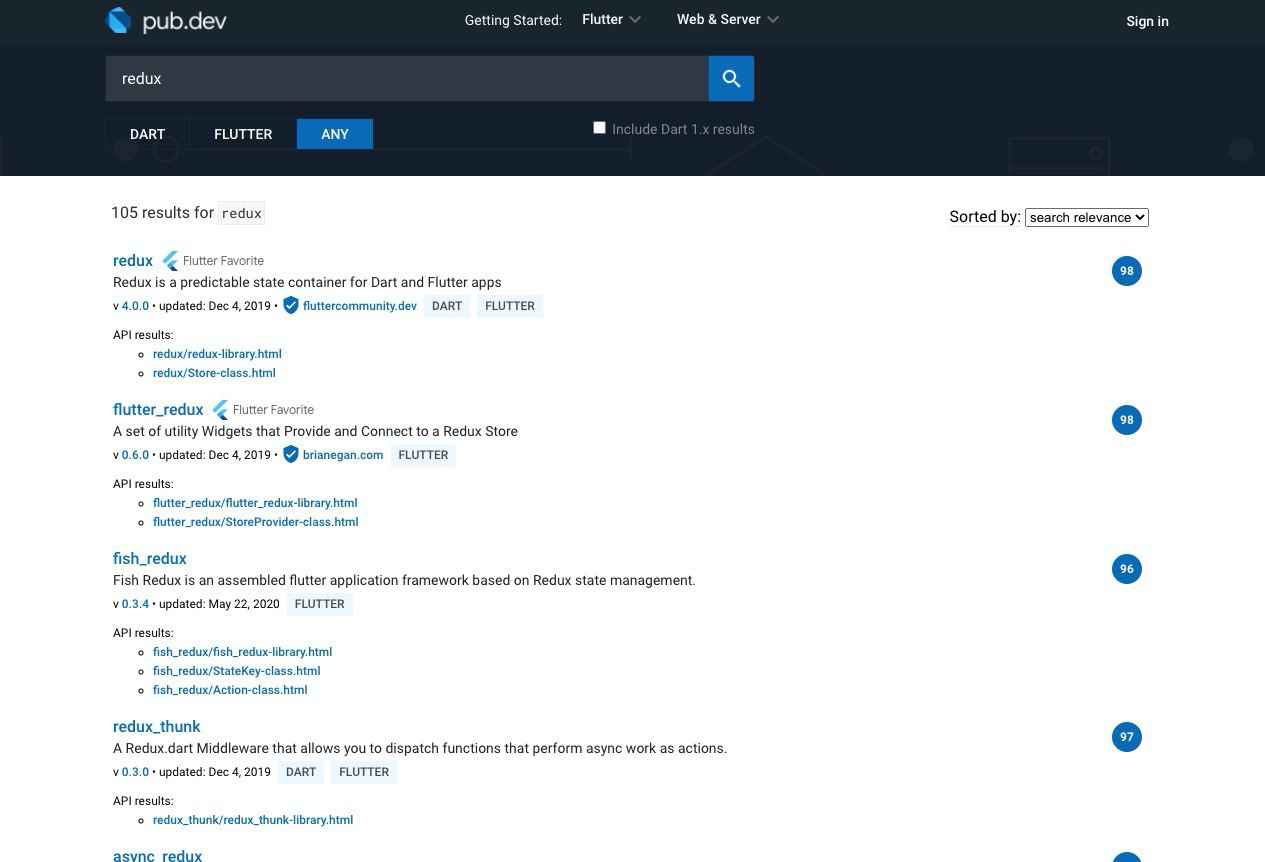This screenshot has height=862, width=1265.
Task: Select the DART filter tab
Action: [x=147, y=134]
